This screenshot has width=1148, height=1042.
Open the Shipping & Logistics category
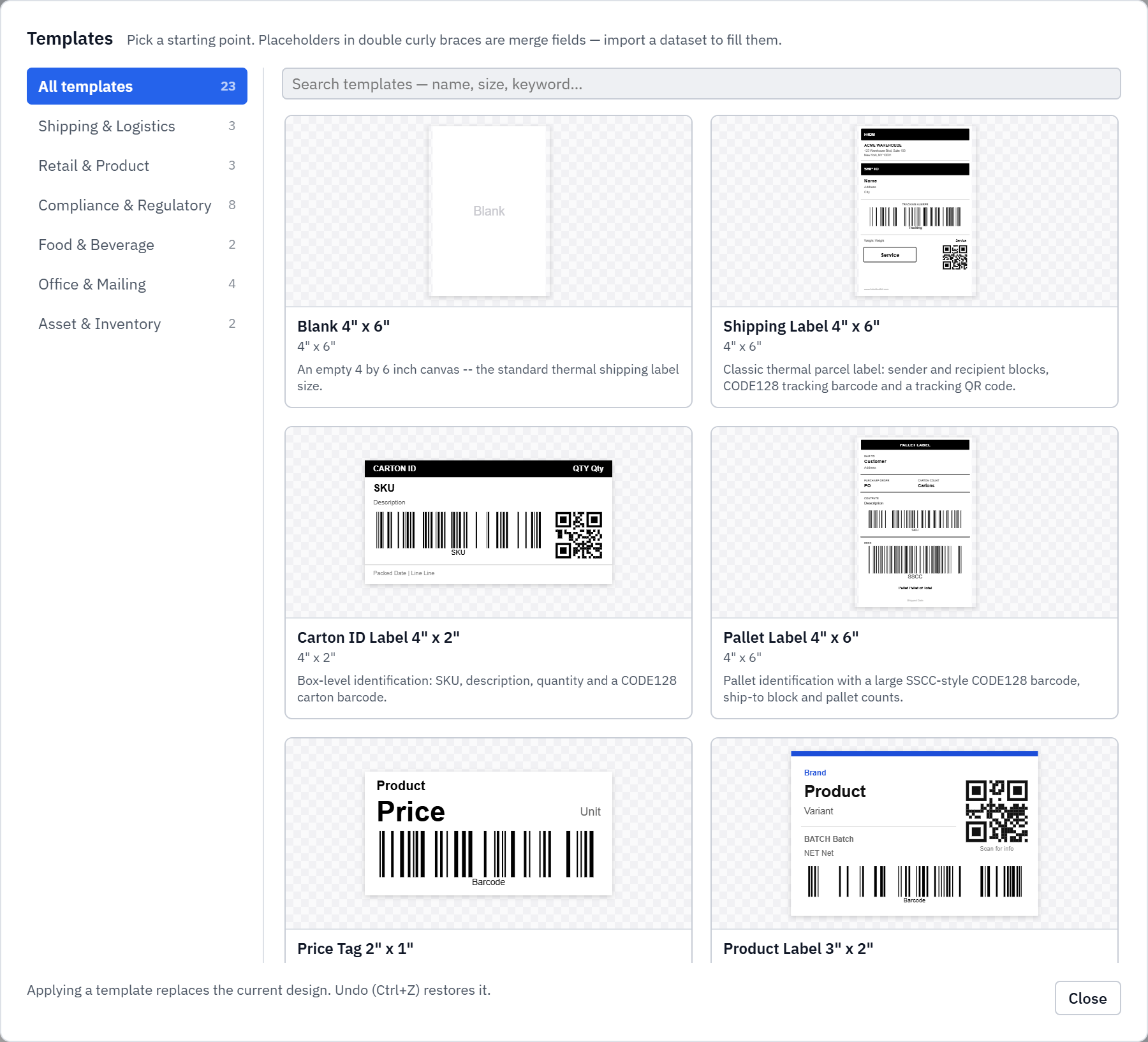(x=136, y=126)
